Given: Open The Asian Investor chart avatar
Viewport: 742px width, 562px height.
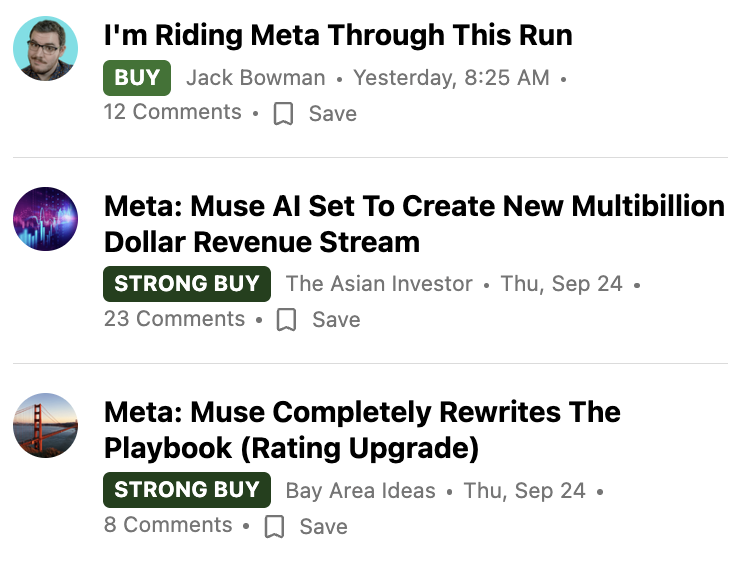Looking at the screenshot, I should tap(45, 219).
